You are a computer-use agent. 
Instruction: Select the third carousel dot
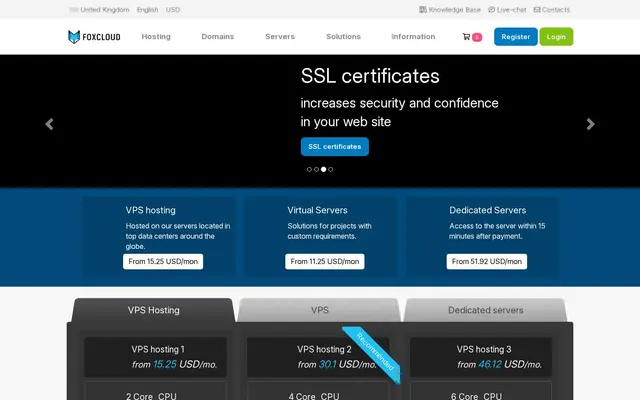point(323,169)
